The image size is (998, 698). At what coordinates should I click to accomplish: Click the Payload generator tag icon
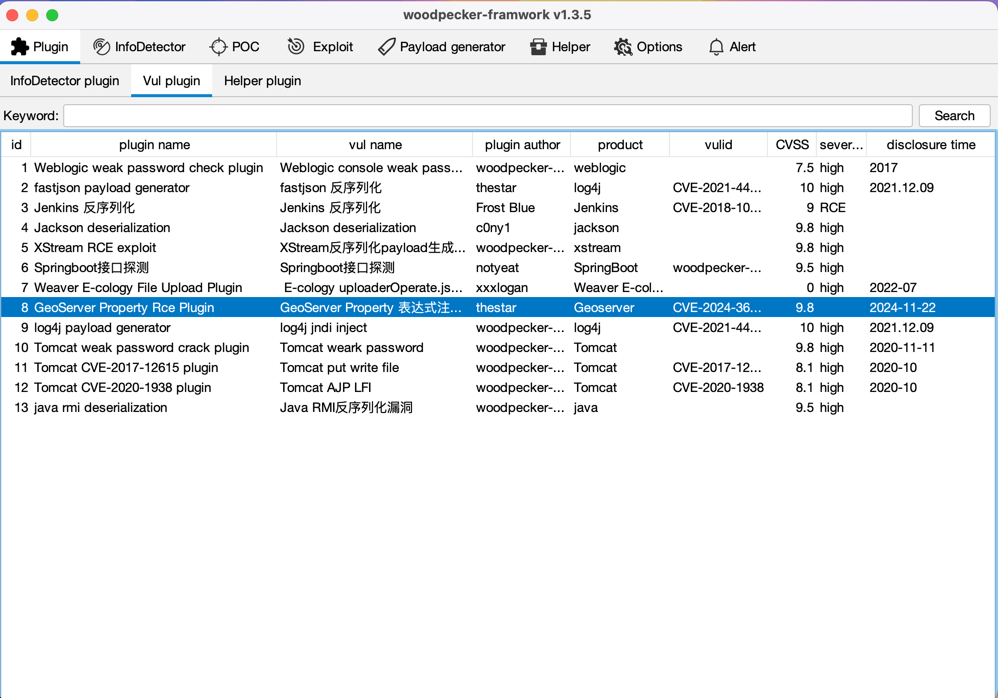(386, 46)
